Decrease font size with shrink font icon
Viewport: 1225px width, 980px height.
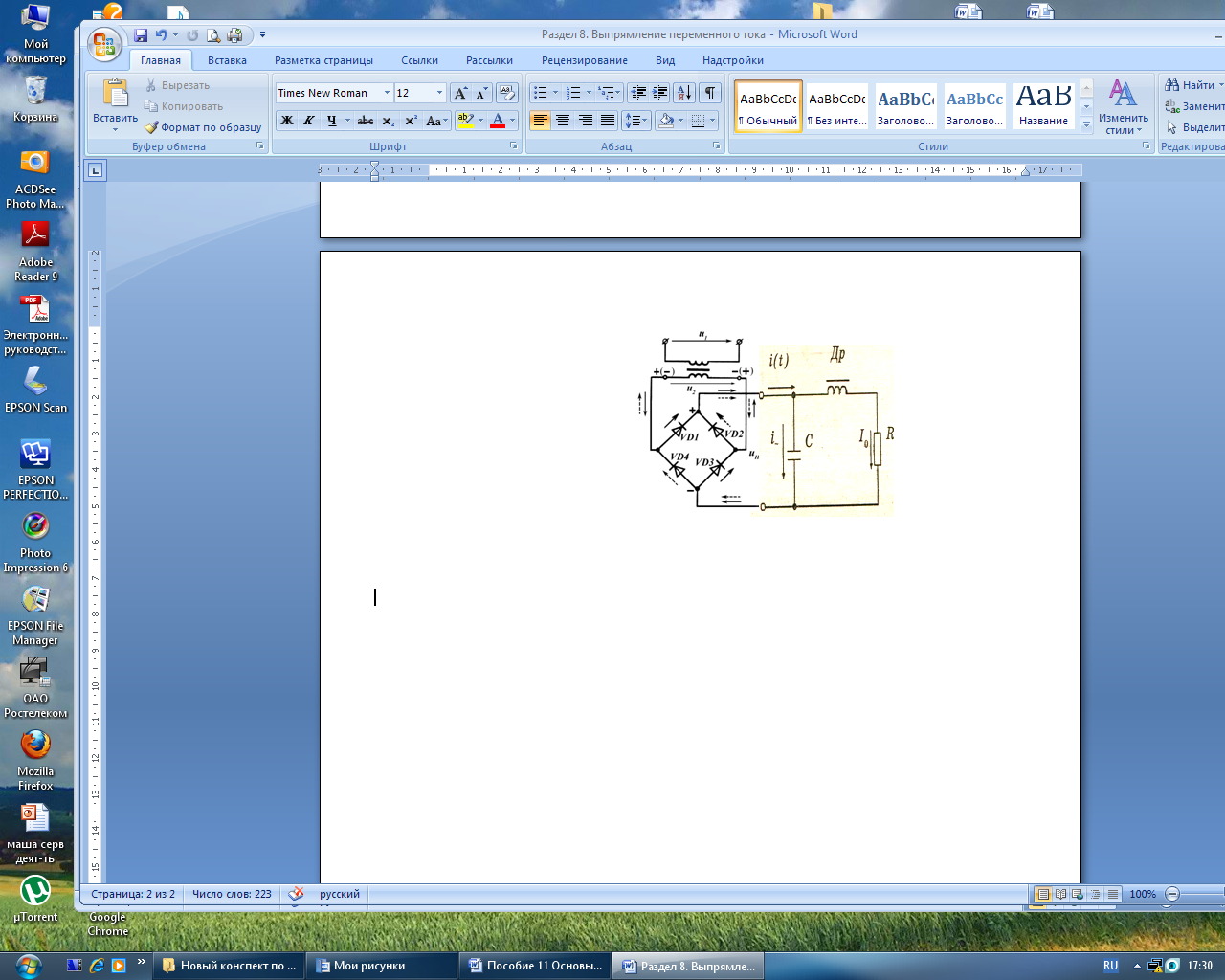pyautogui.click(x=481, y=93)
